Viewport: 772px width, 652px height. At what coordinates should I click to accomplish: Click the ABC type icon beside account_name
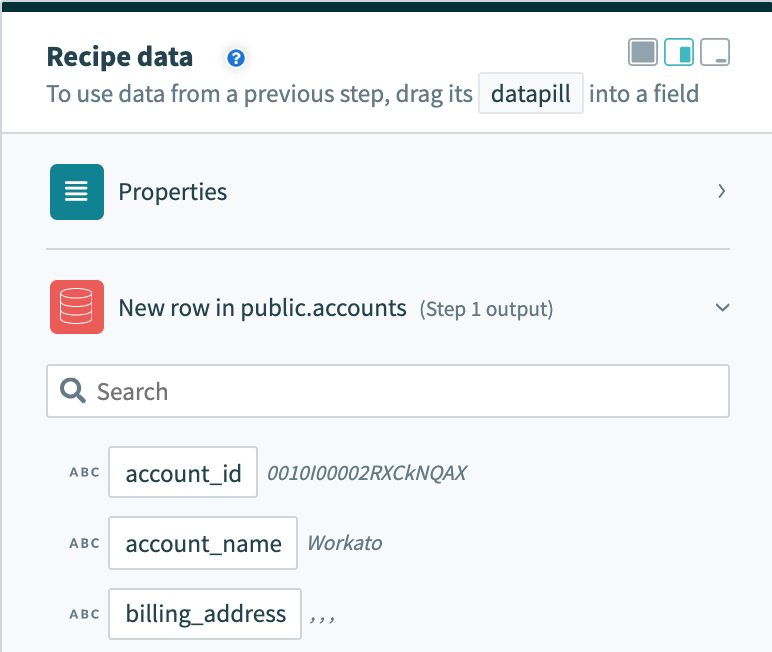[85, 544]
